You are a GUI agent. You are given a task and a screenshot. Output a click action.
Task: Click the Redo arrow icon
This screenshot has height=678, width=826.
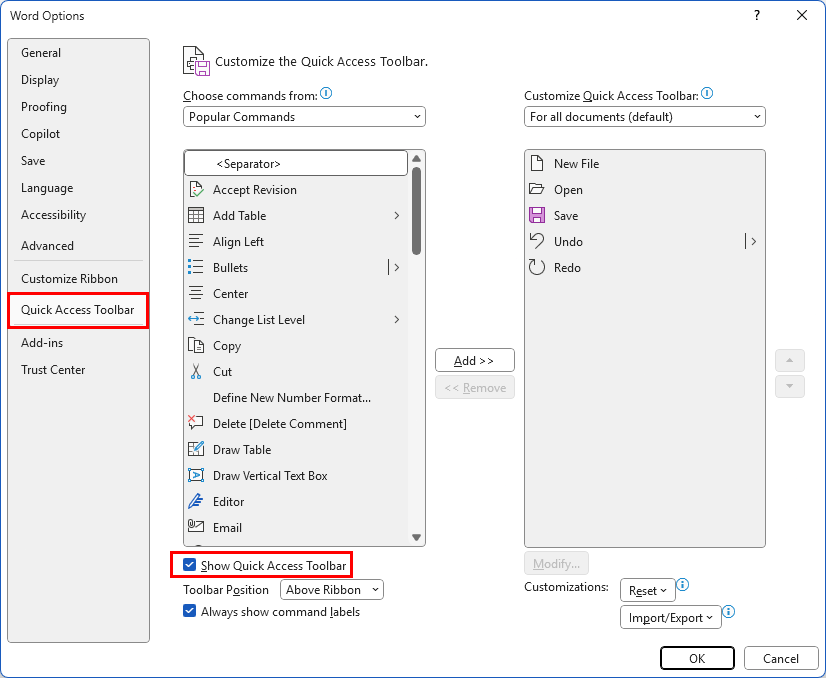[x=537, y=267]
